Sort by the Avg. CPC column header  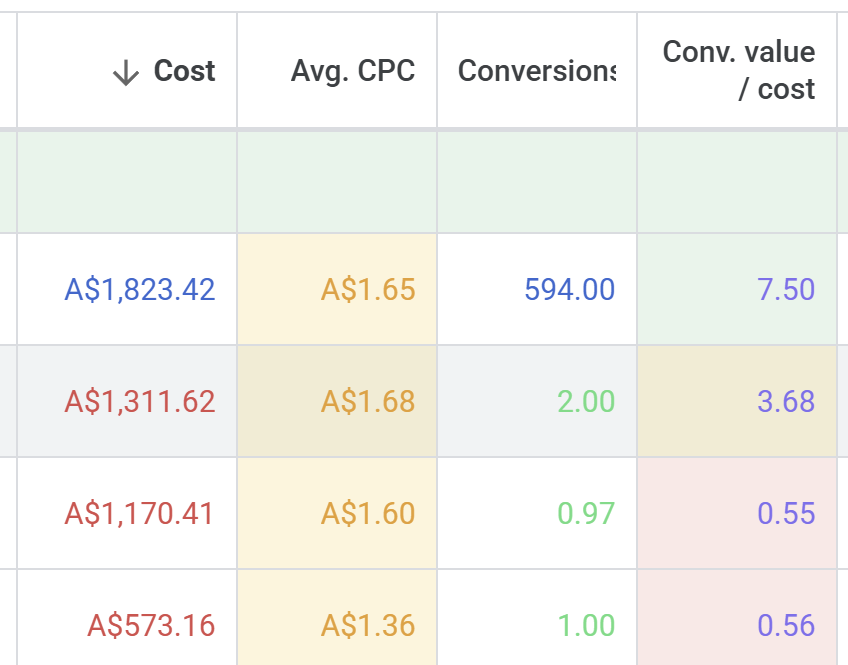click(x=353, y=71)
